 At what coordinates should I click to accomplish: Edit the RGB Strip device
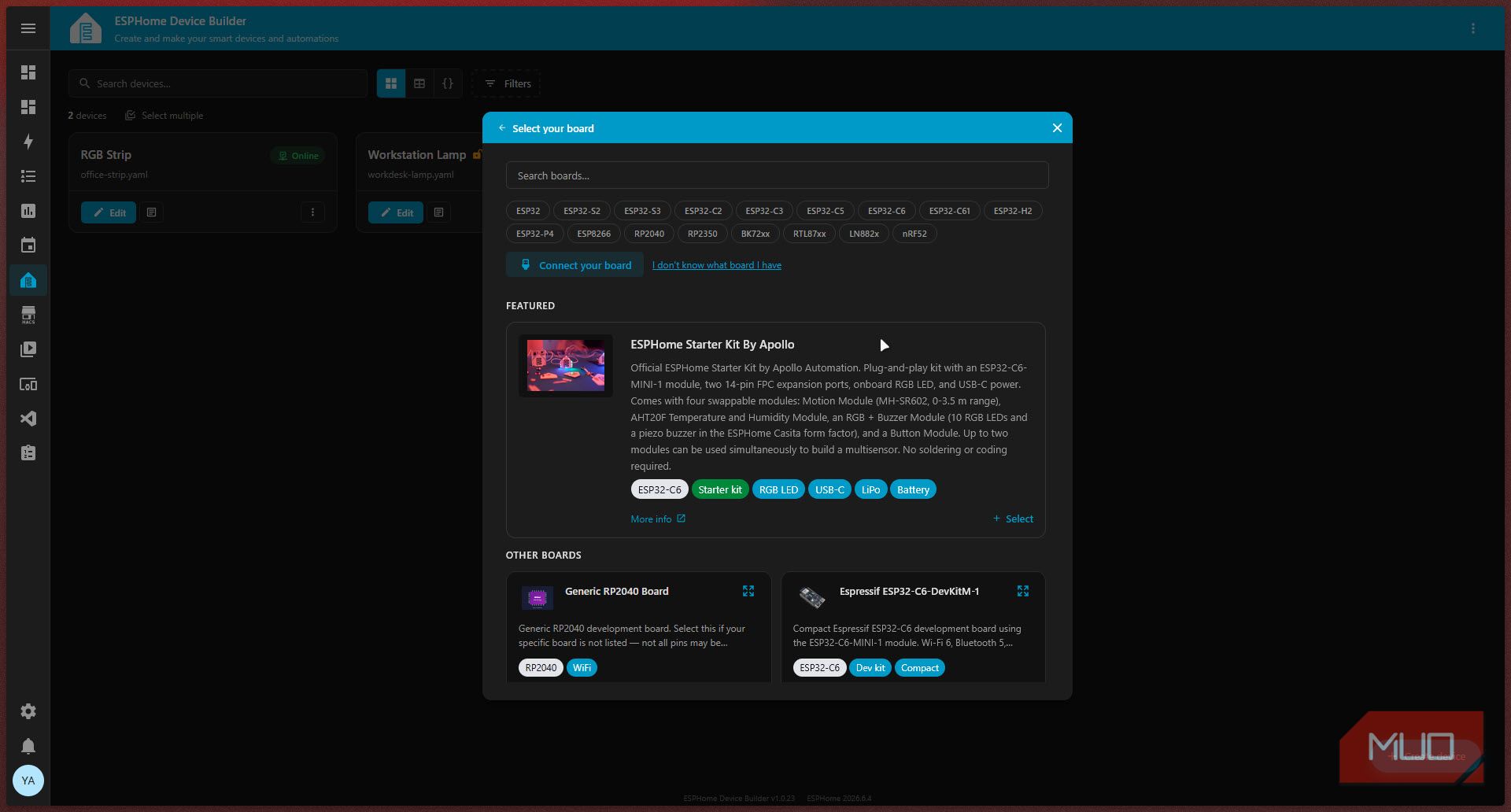pos(109,212)
